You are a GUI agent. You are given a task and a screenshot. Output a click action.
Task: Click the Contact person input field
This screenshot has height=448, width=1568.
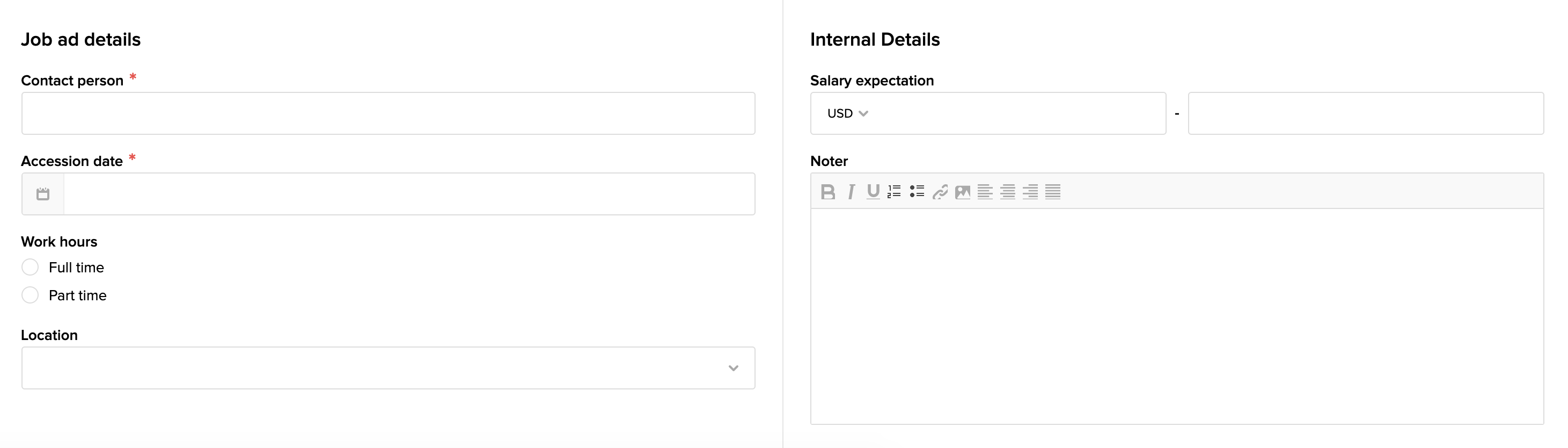tap(388, 113)
